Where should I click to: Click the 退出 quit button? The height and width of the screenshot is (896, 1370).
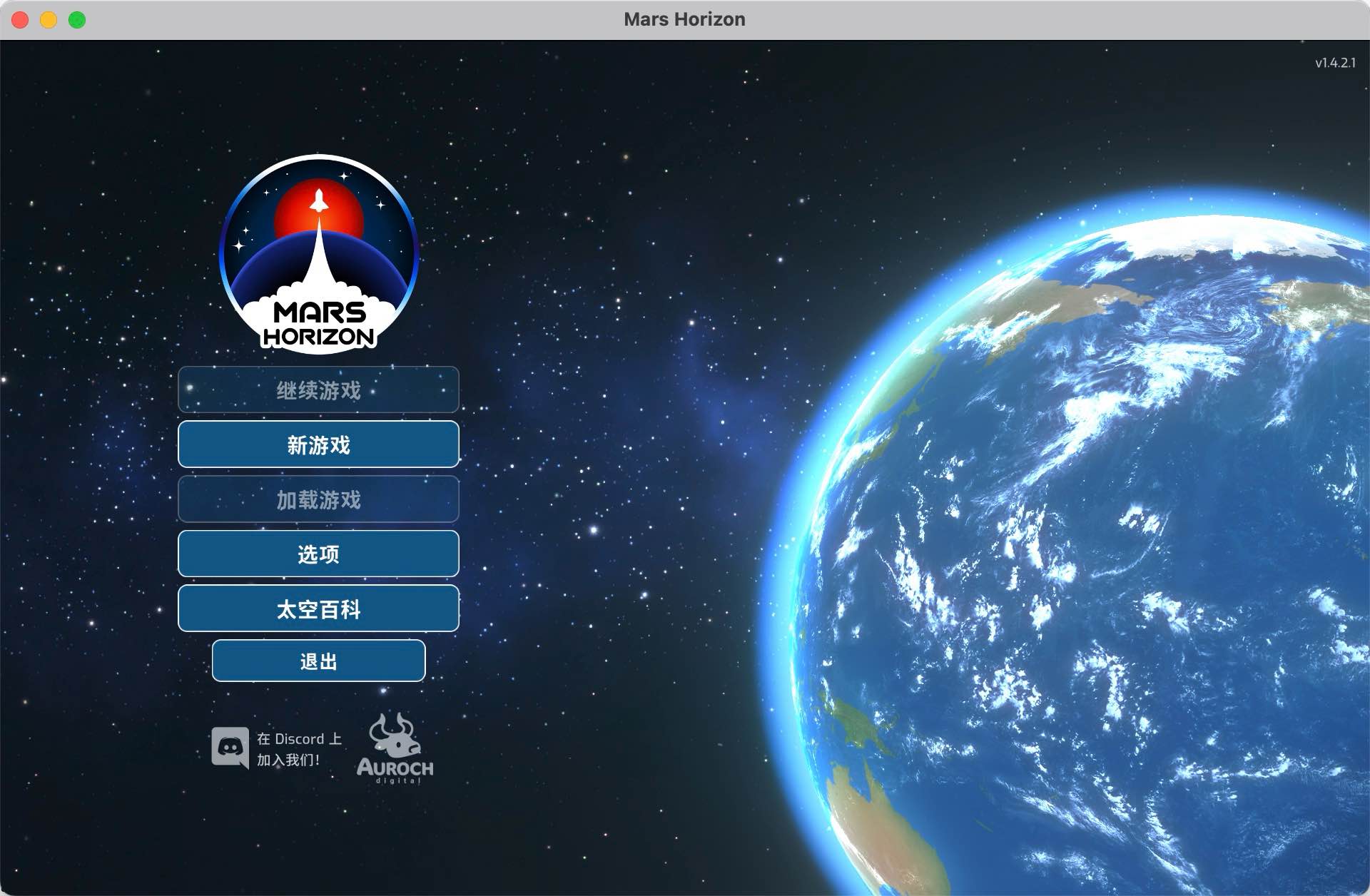point(318,661)
